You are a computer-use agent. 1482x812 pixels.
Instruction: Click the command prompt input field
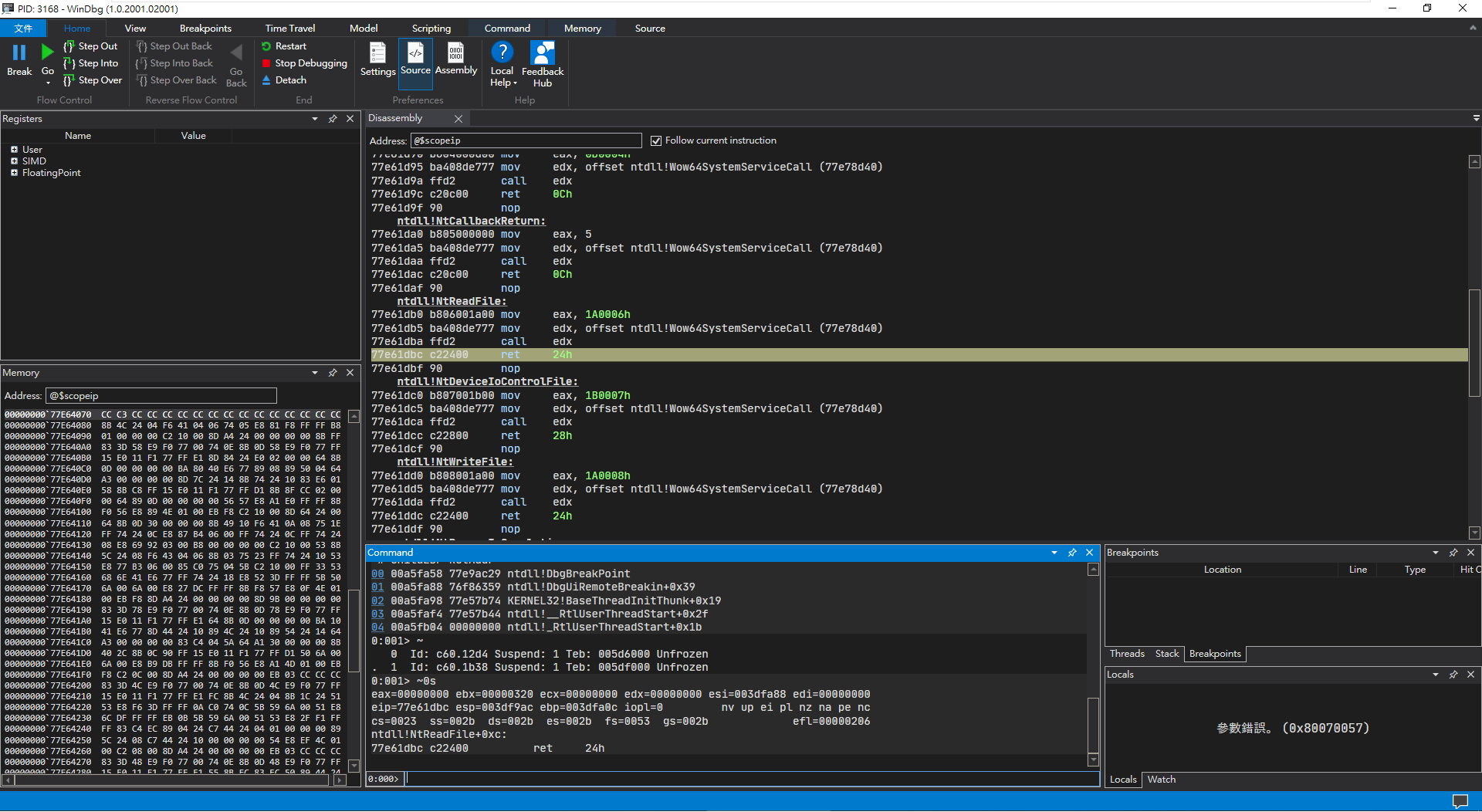[x=752, y=780]
